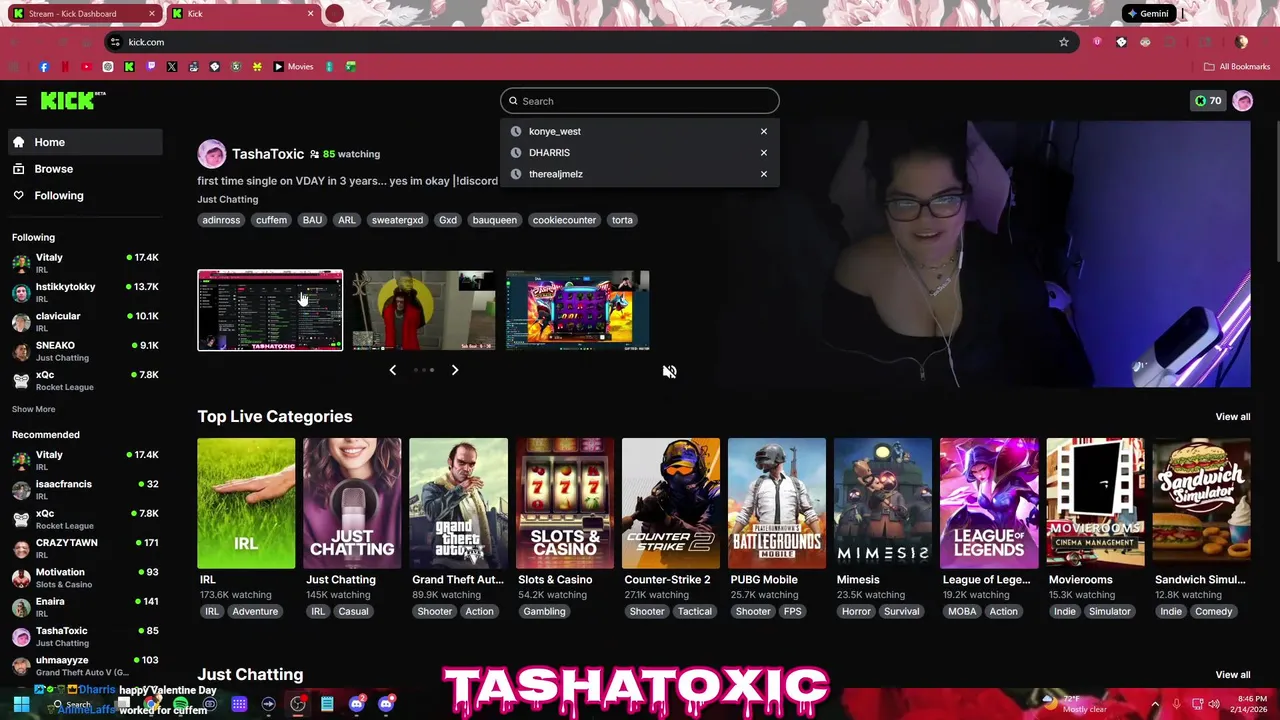Open the user profile avatar menu

click(1243, 101)
